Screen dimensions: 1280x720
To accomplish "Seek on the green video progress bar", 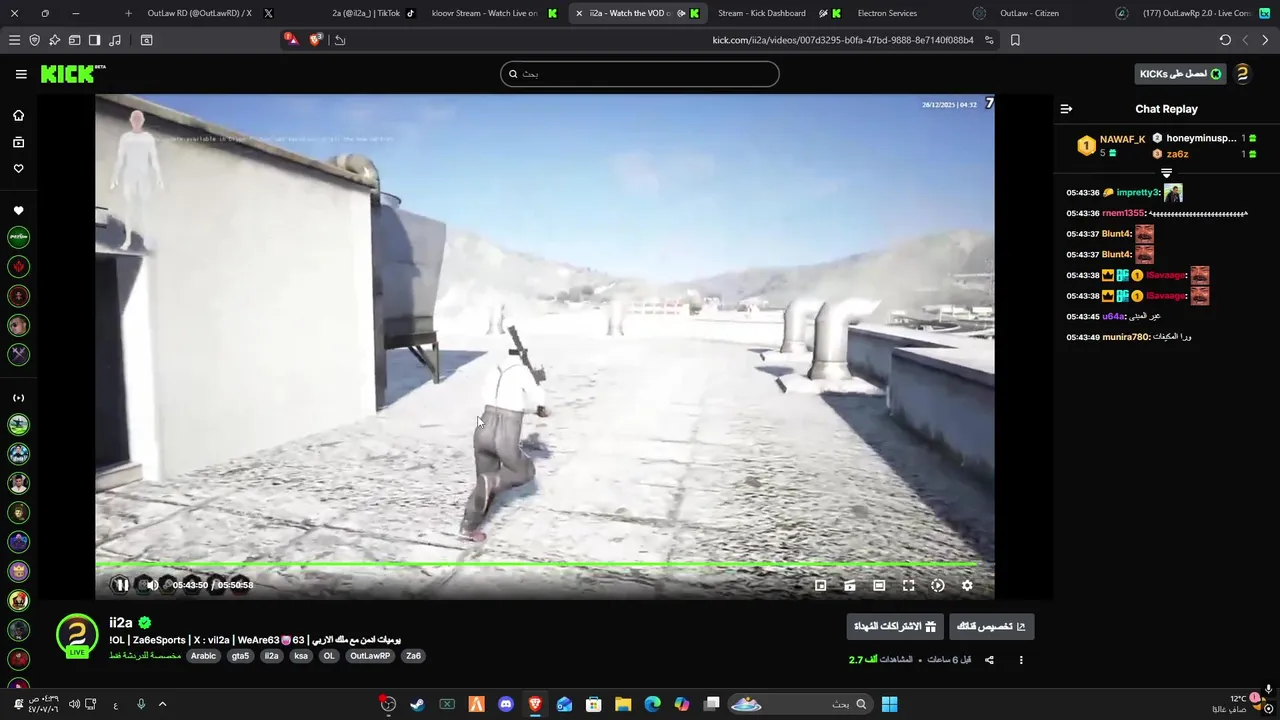I will pos(535,565).
